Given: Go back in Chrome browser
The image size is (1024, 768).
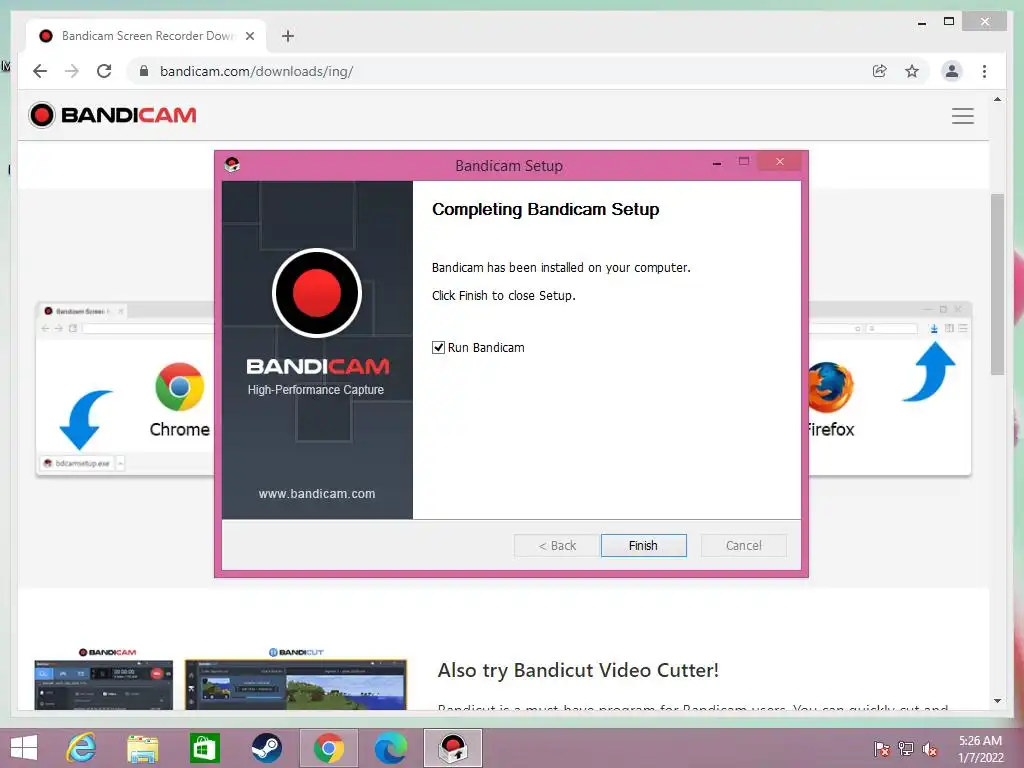Looking at the screenshot, I should pyautogui.click(x=40, y=71).
